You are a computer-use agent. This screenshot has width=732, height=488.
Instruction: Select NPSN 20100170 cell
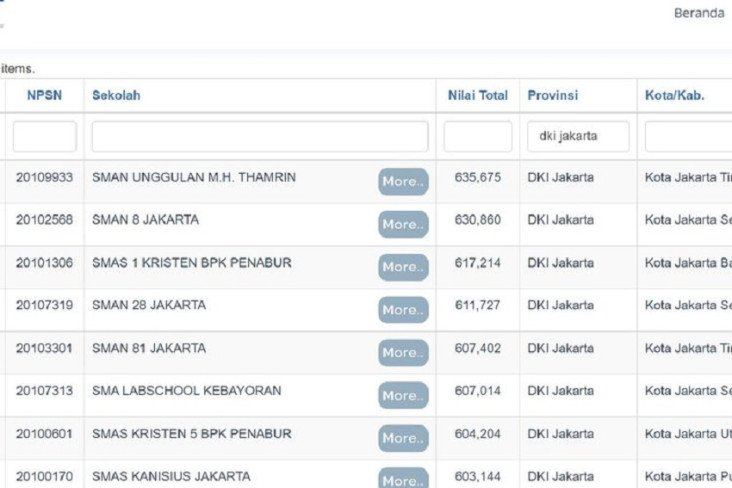point(44,476)
